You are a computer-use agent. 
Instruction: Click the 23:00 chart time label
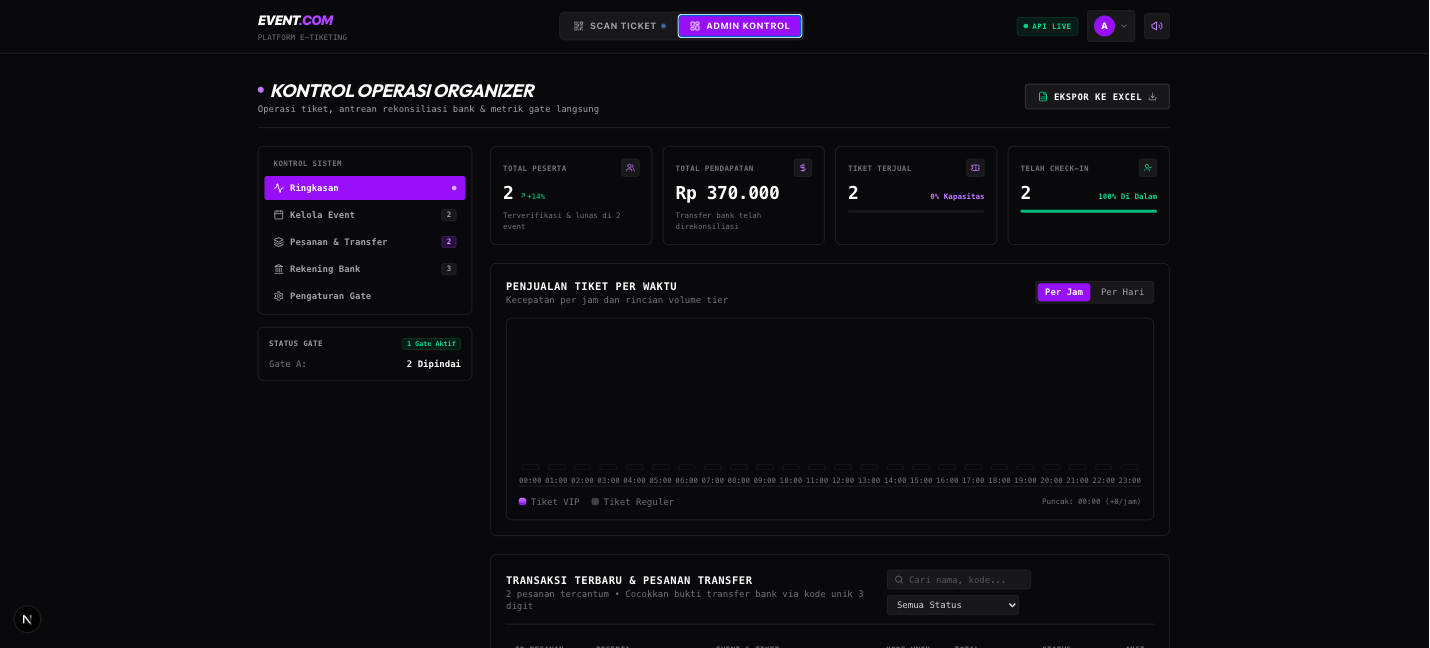pyautogui.click(x=1129, y=481)
